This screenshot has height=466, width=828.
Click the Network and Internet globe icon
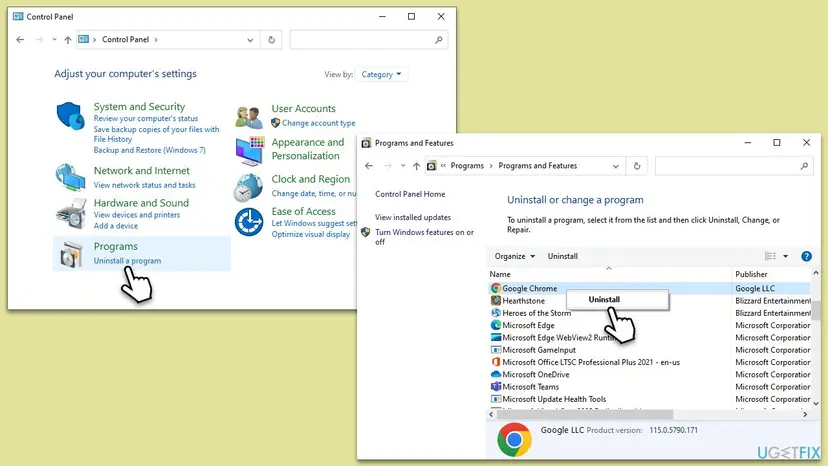70,178
